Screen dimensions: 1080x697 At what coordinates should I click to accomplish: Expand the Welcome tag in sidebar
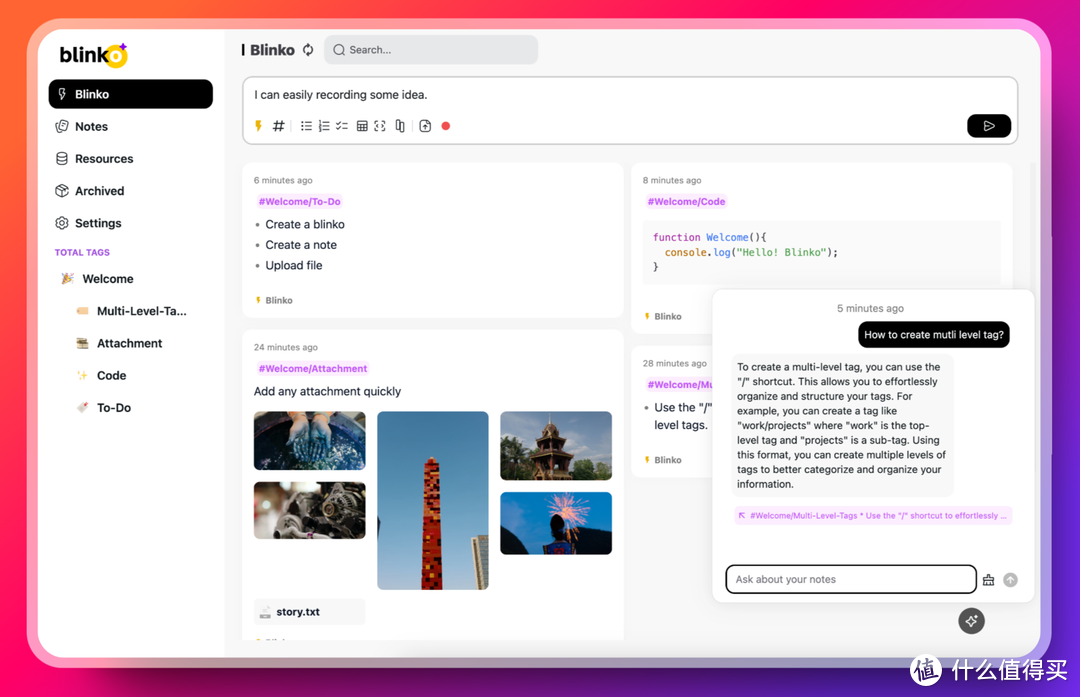[107, 279]
